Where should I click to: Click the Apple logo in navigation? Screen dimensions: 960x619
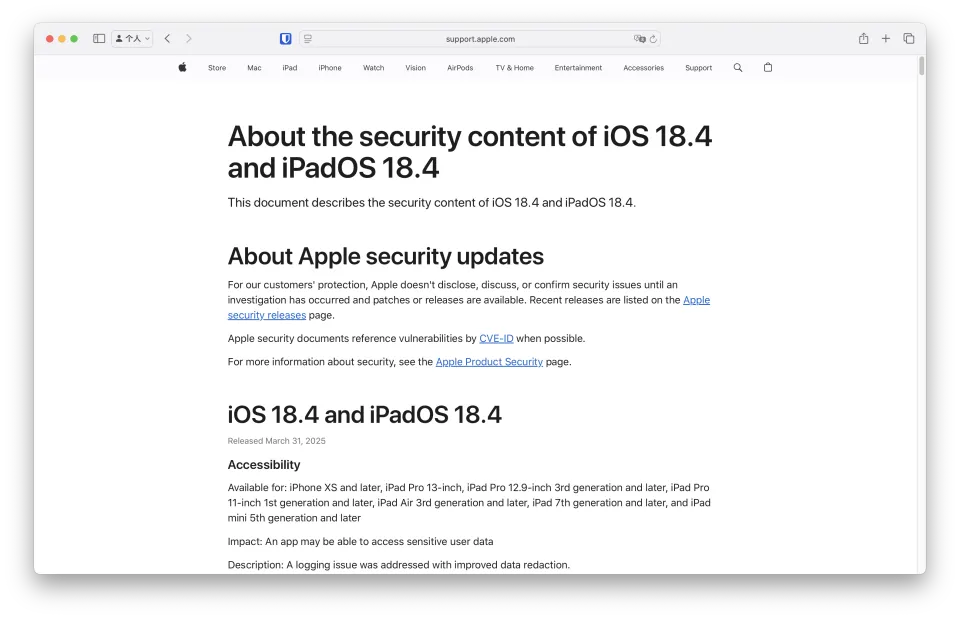click(182, 68)
